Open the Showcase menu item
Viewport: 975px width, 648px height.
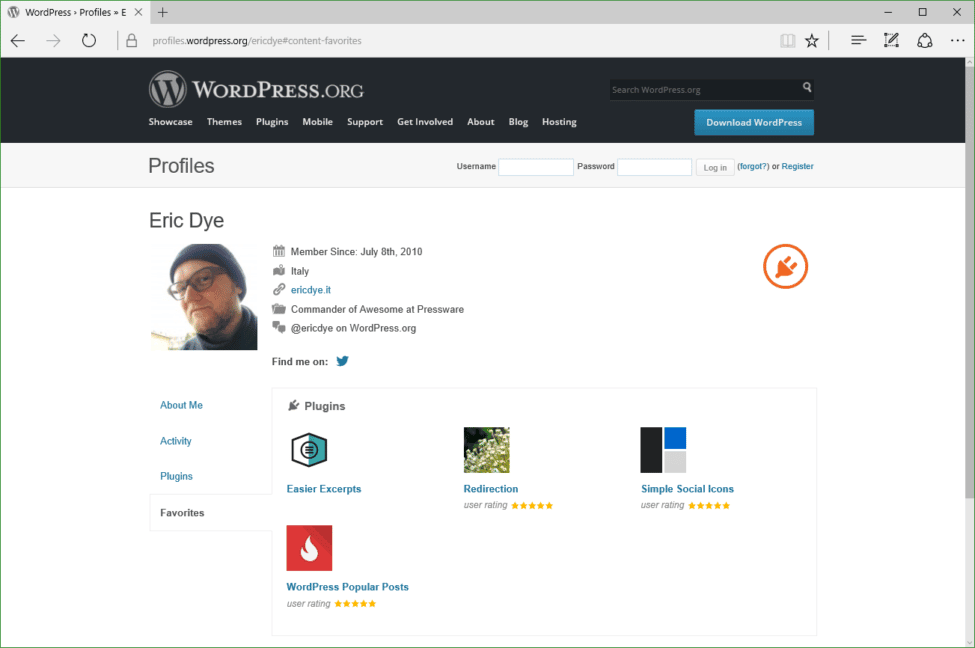click(x=170, y=122)
